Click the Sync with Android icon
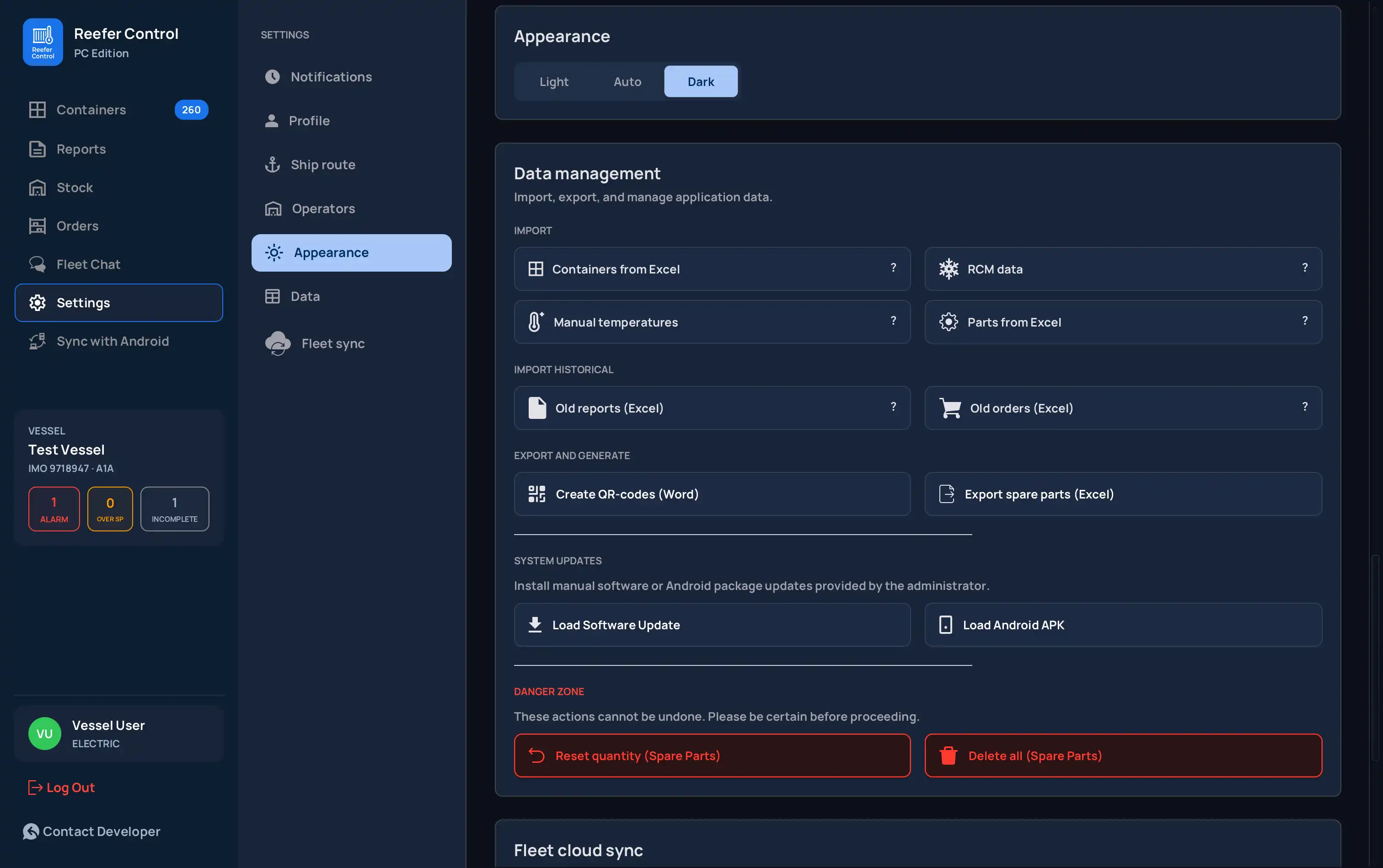 click(38, 341)
